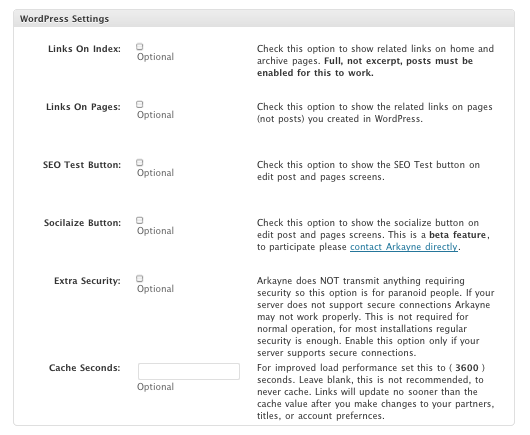The image size is (530, 435).
Task: Check the Socilaize Button option
Action: tap(140, 221)
